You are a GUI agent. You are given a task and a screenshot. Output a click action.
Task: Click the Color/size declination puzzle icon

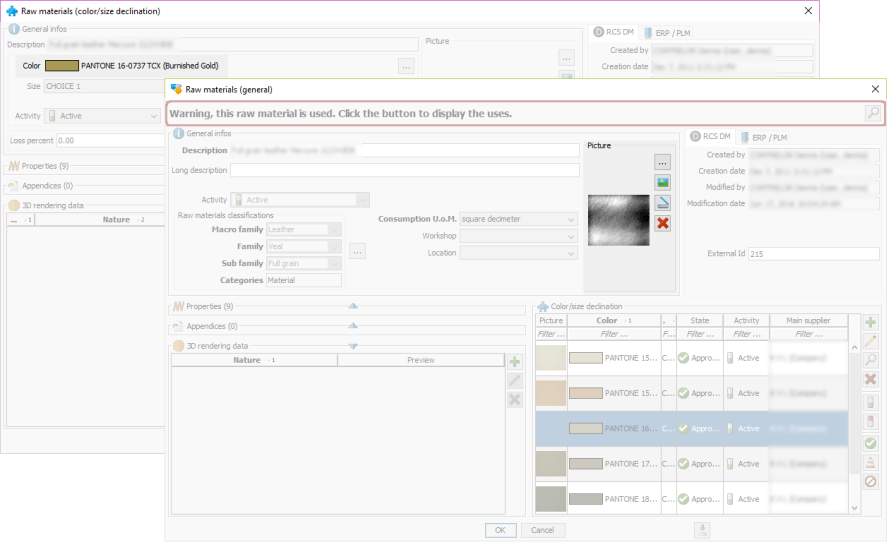click(x=543, y=306)
